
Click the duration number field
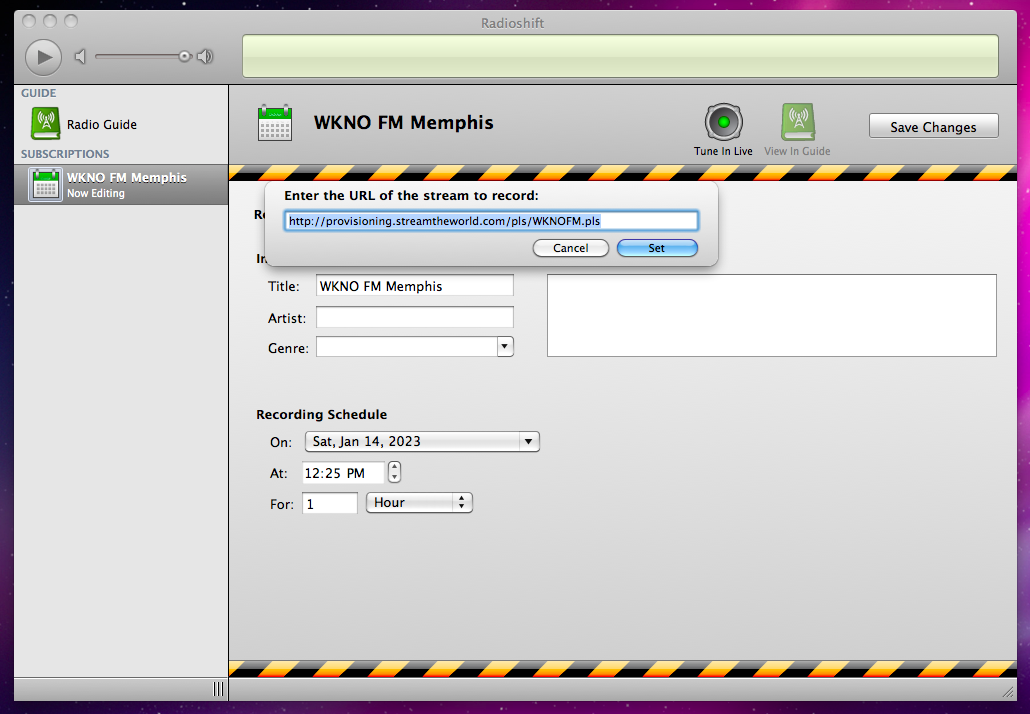tap(330, 503)
